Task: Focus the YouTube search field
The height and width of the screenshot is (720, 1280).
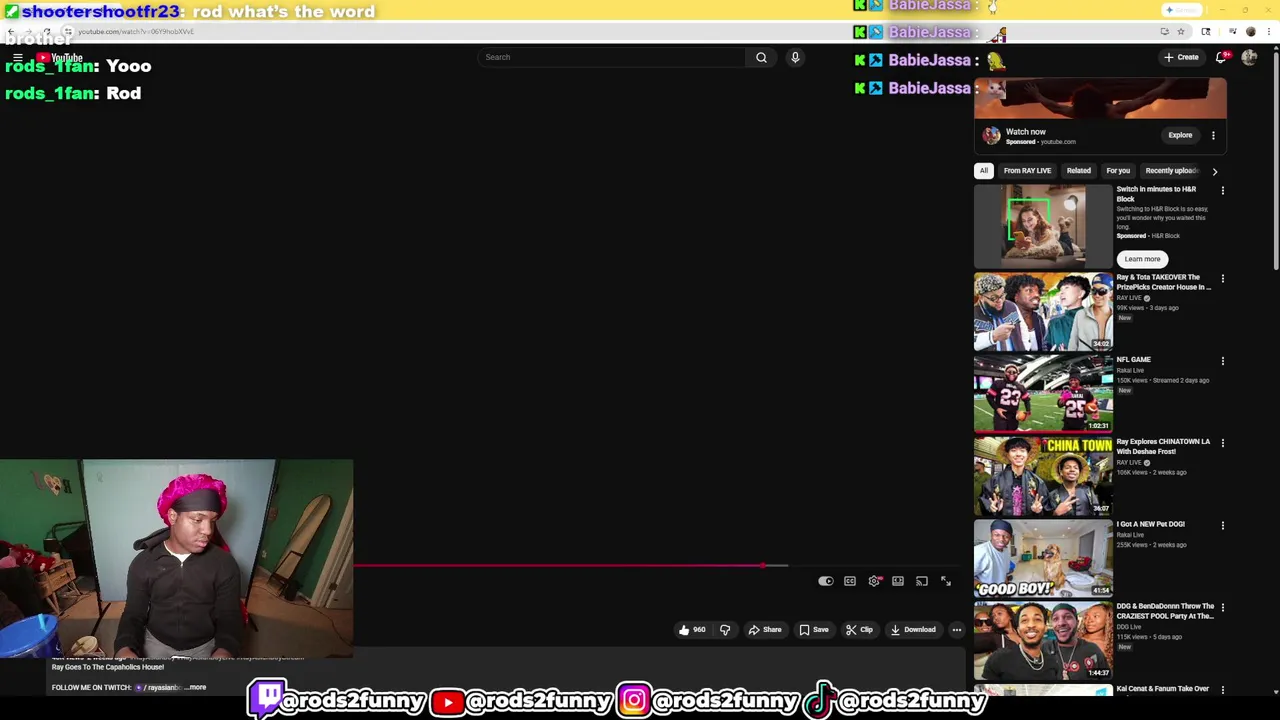Action: click(x=612, y=57)
